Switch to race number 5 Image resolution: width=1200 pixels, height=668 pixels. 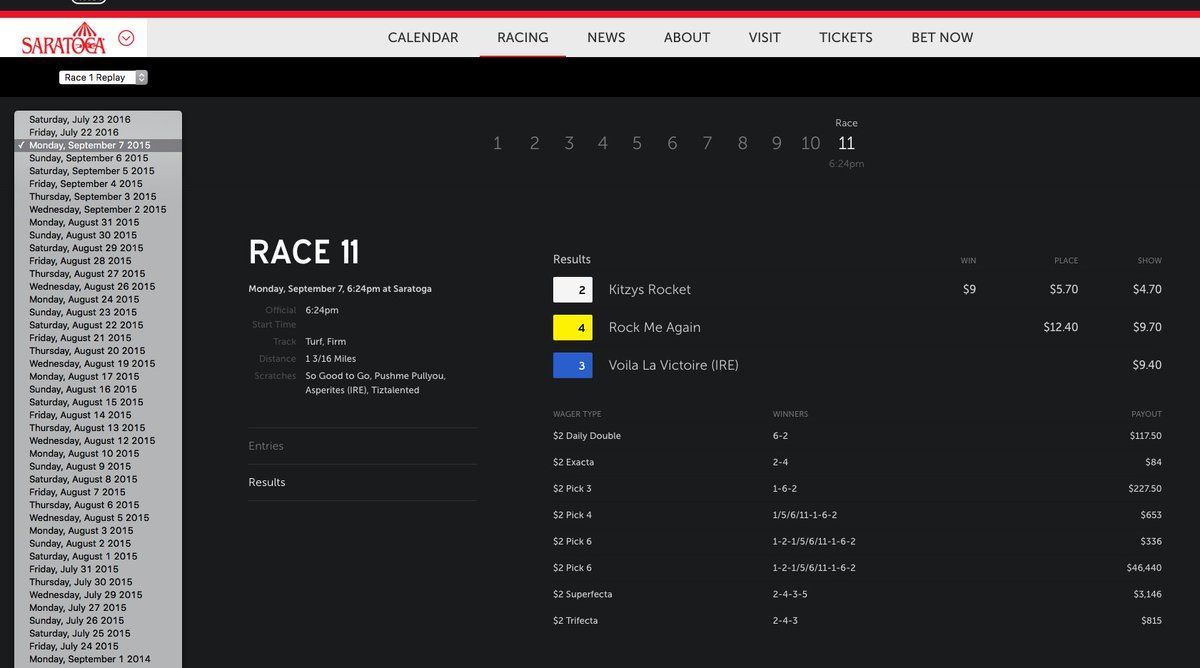[x=636, y=143]
